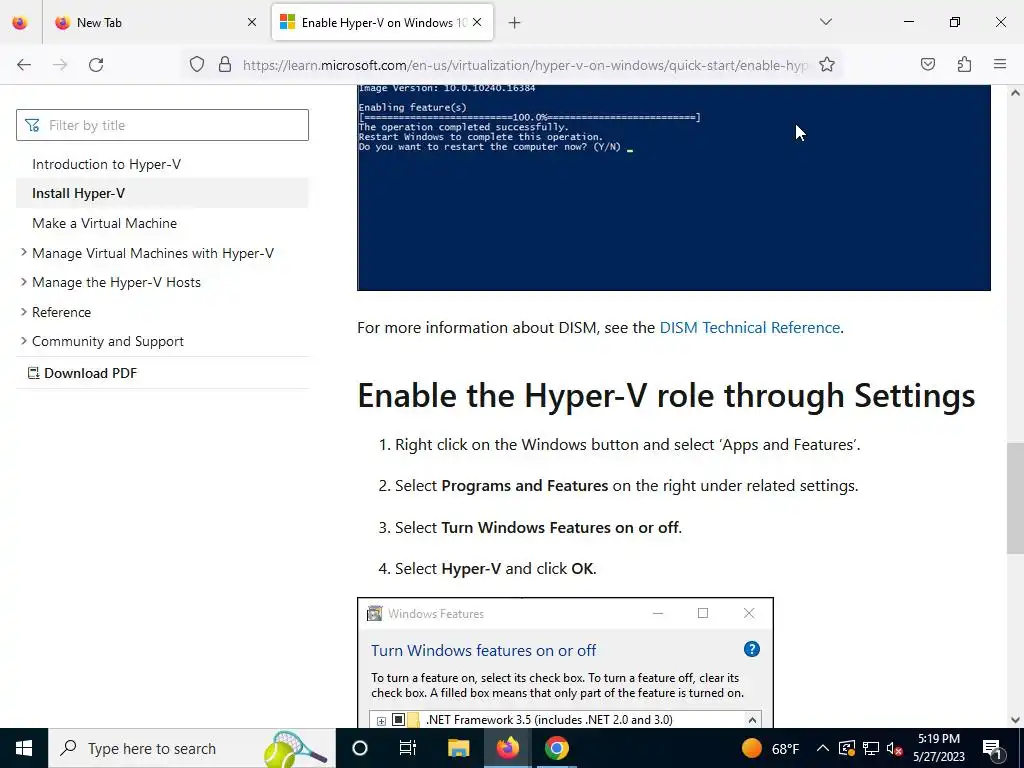Open the DISM Technical Reference link
The image size is (1024, 768).
tap(750, 327)
